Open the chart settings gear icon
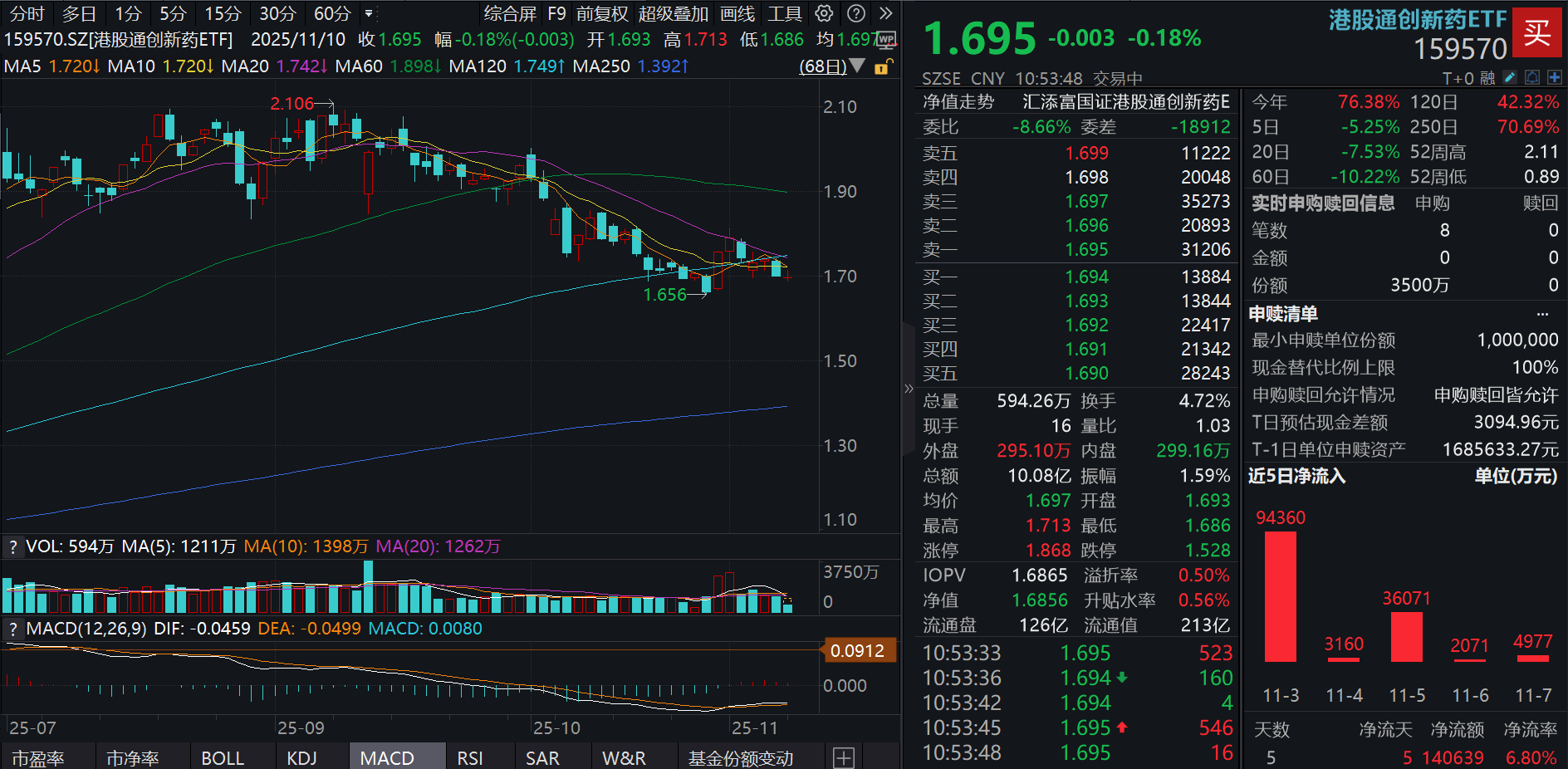 824,13
